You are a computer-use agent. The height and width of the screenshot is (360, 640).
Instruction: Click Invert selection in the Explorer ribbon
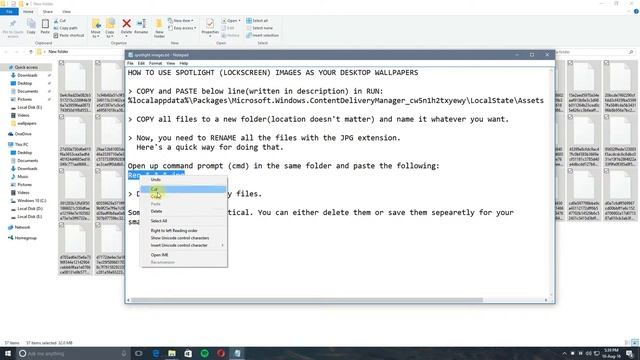[262, 36]
